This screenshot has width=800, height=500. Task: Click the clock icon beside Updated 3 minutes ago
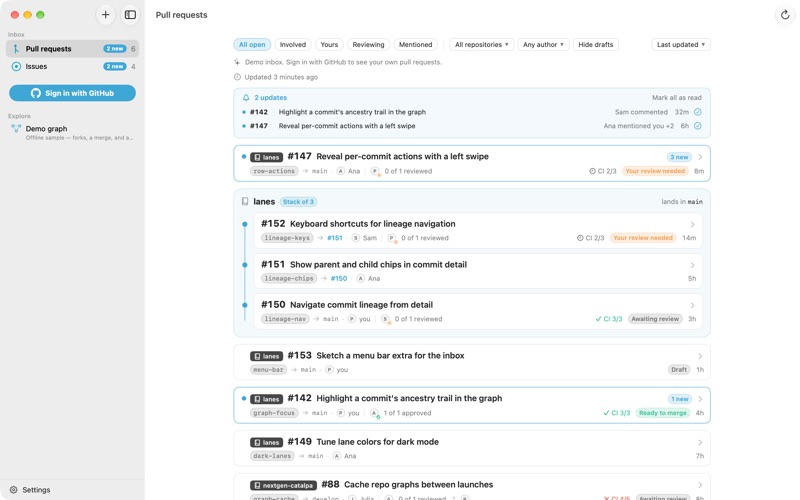tap(237, 77)
